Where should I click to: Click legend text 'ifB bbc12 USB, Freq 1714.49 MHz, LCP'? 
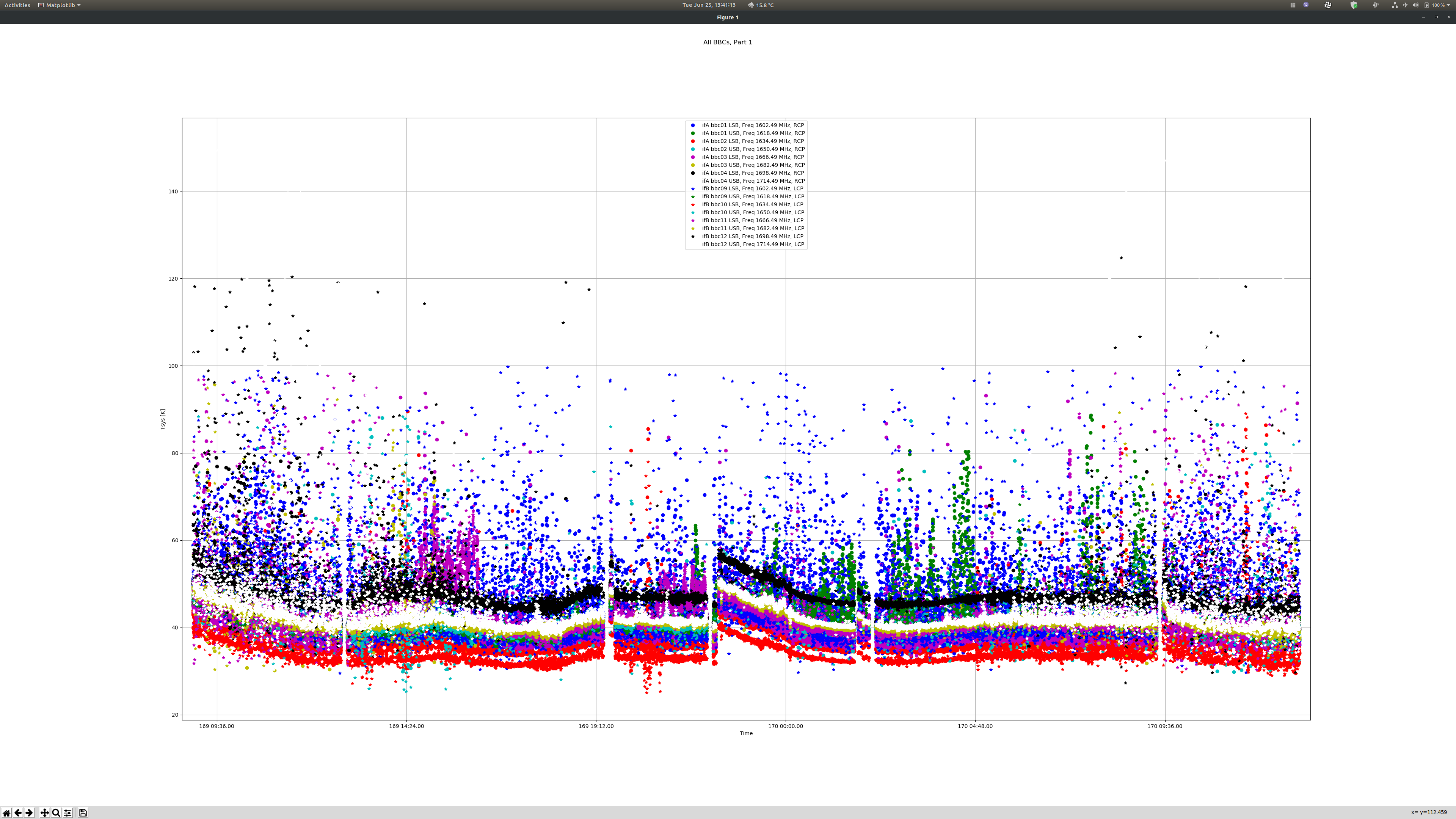(x=753, y=244)
